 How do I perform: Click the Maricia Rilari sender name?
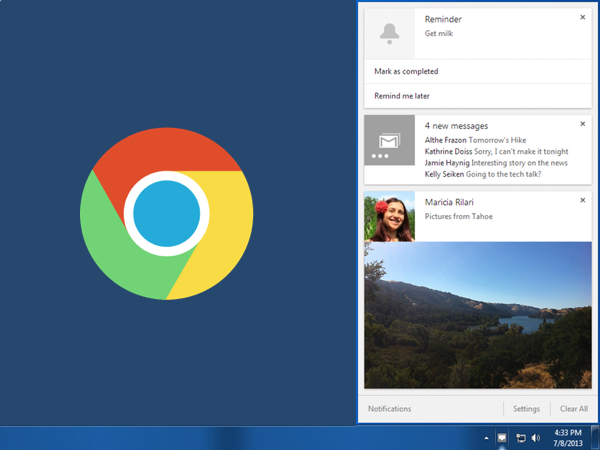pyautogui.click(x=449, y=202)
